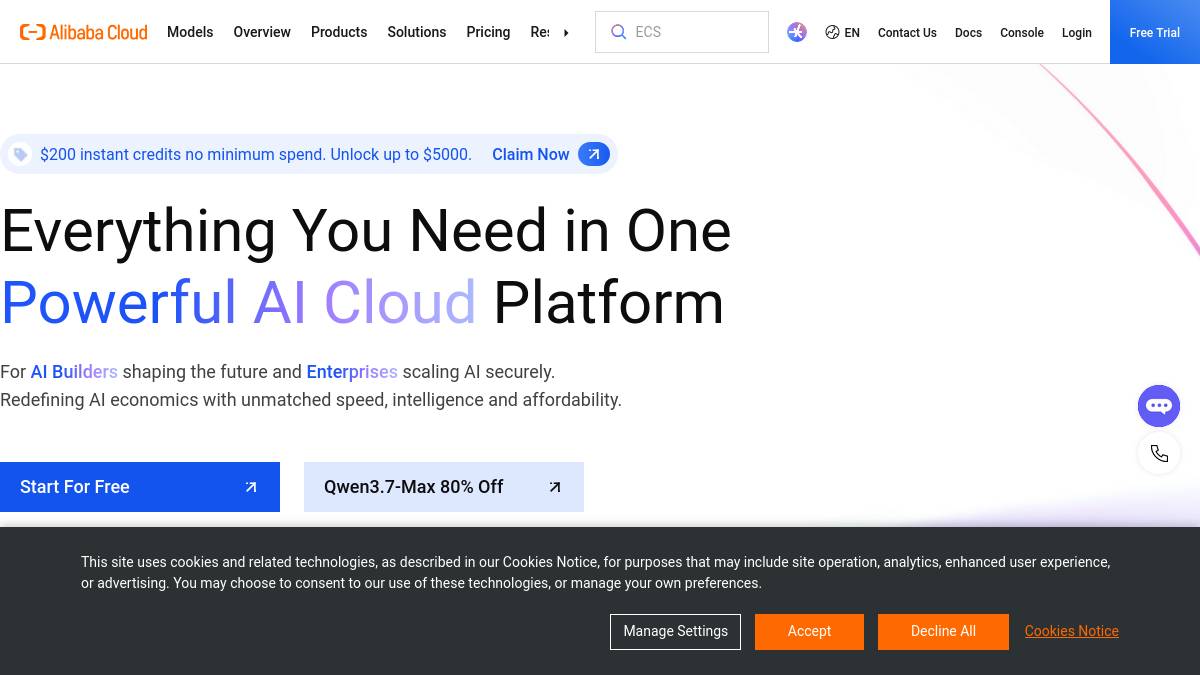The height and width of the screenshot is (675, 1200).
Task: Open the EN language dropdown
Action: (842, 32)
